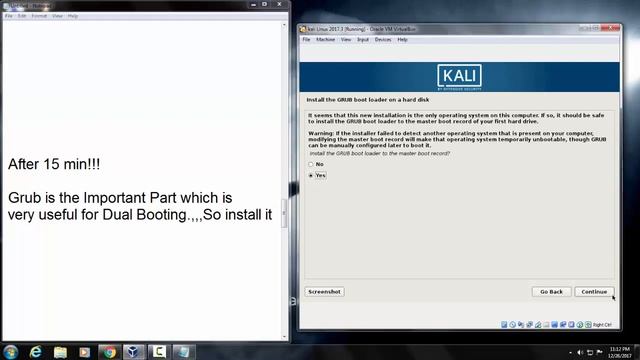Image resolution: width=640 pixels, height=360 pixels.
Task: Click Notepad scrollbar up arrow
Action: (x=284, y=25)
